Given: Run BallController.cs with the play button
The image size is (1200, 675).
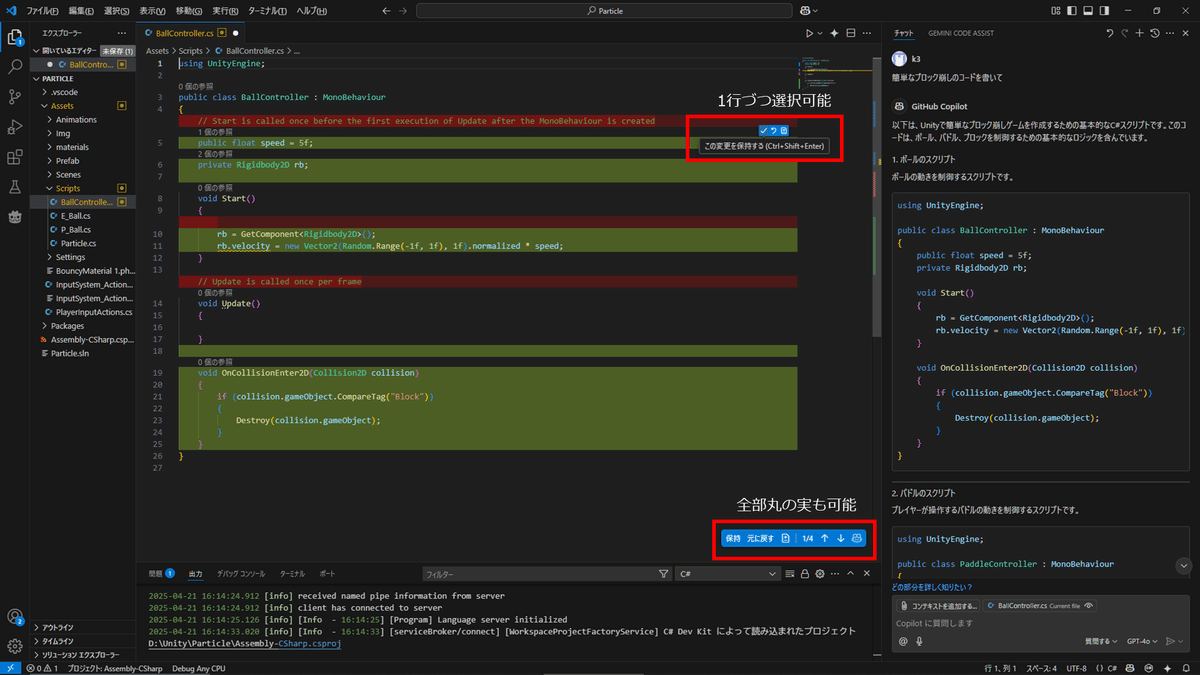Looking at the screenshot, I should (x=812, y=32).
